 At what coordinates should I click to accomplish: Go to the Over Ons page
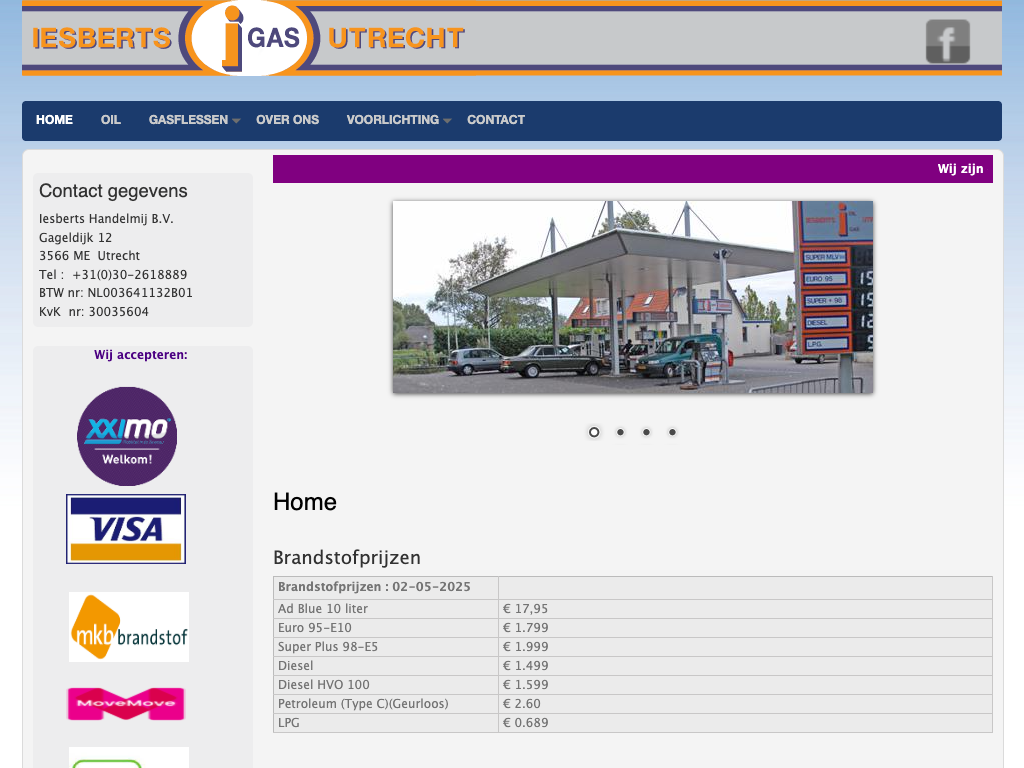(x=287, y=120)
